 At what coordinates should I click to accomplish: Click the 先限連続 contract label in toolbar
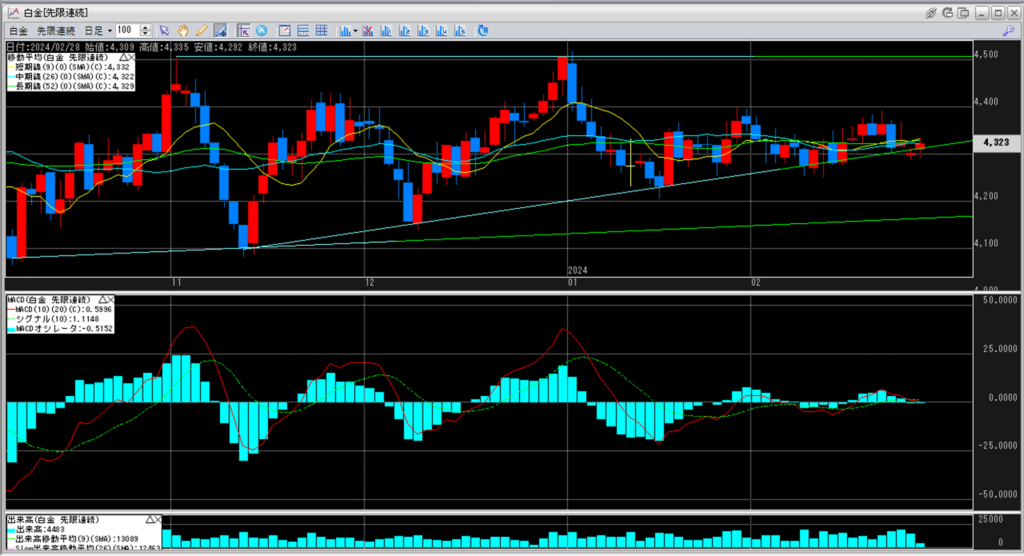pyautogui.click(x=56, y=31)
